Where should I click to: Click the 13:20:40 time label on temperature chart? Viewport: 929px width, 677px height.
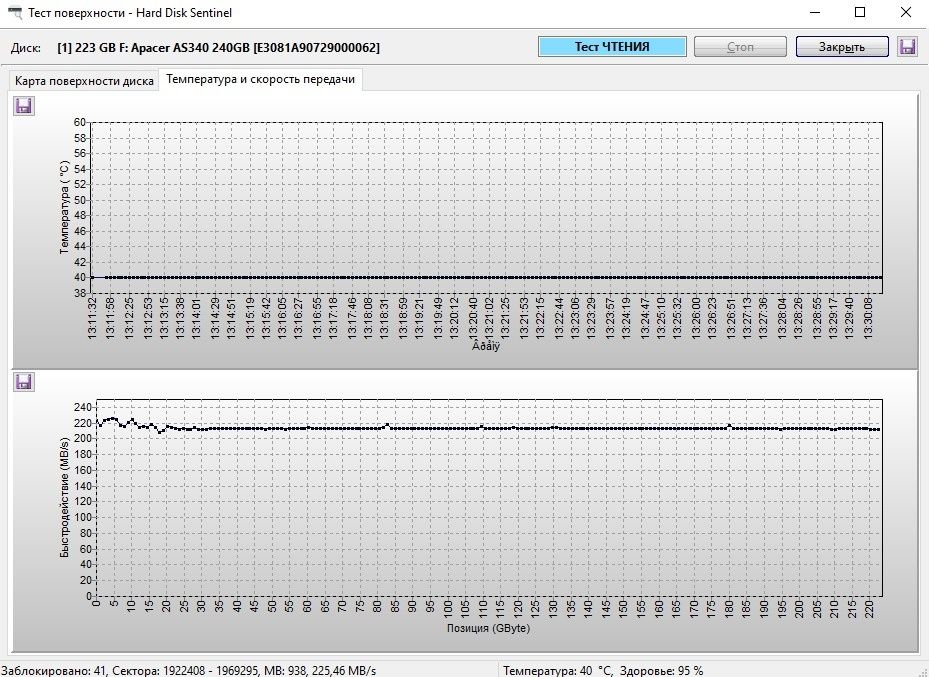[473, 317]
